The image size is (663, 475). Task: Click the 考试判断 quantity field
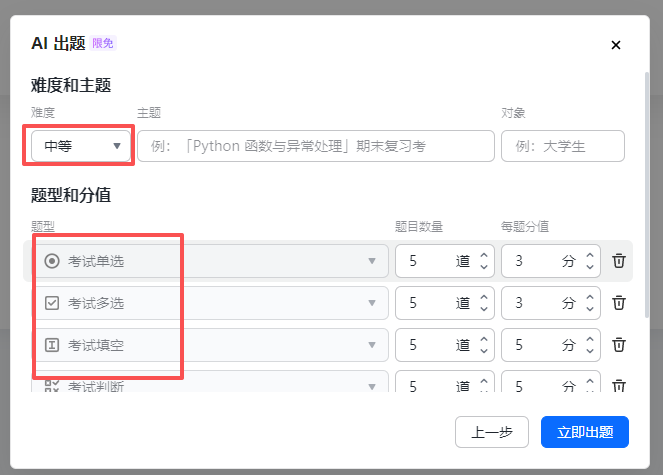coord(445,382)
